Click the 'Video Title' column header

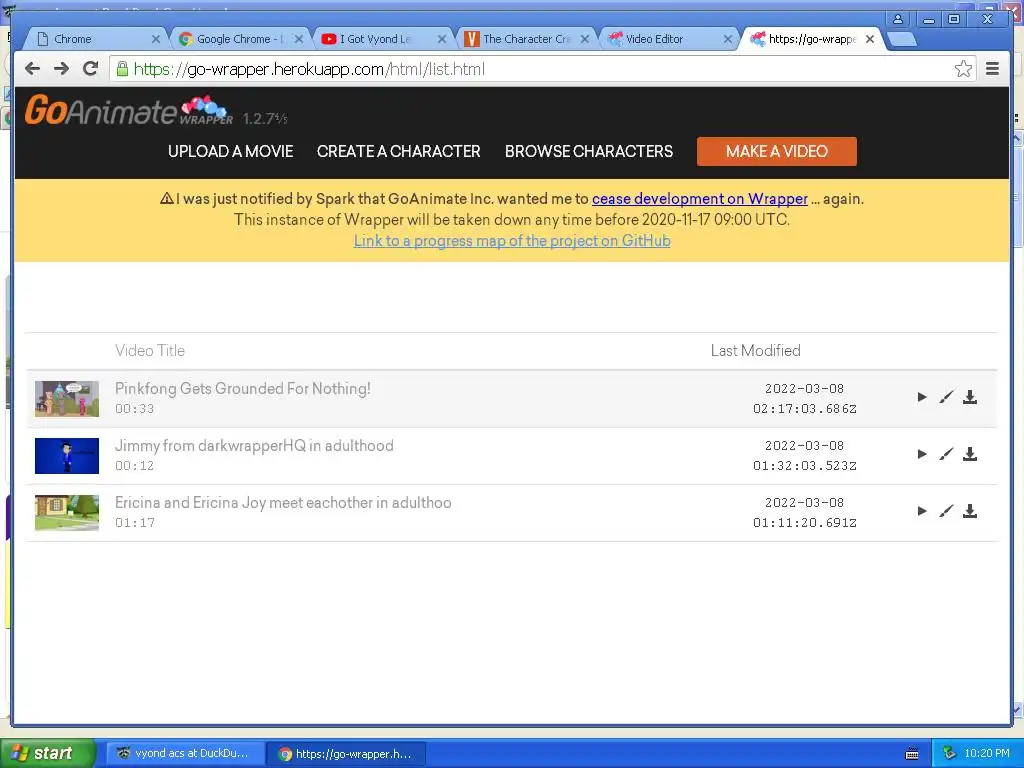pyautogui.click(x=150, y=351)
